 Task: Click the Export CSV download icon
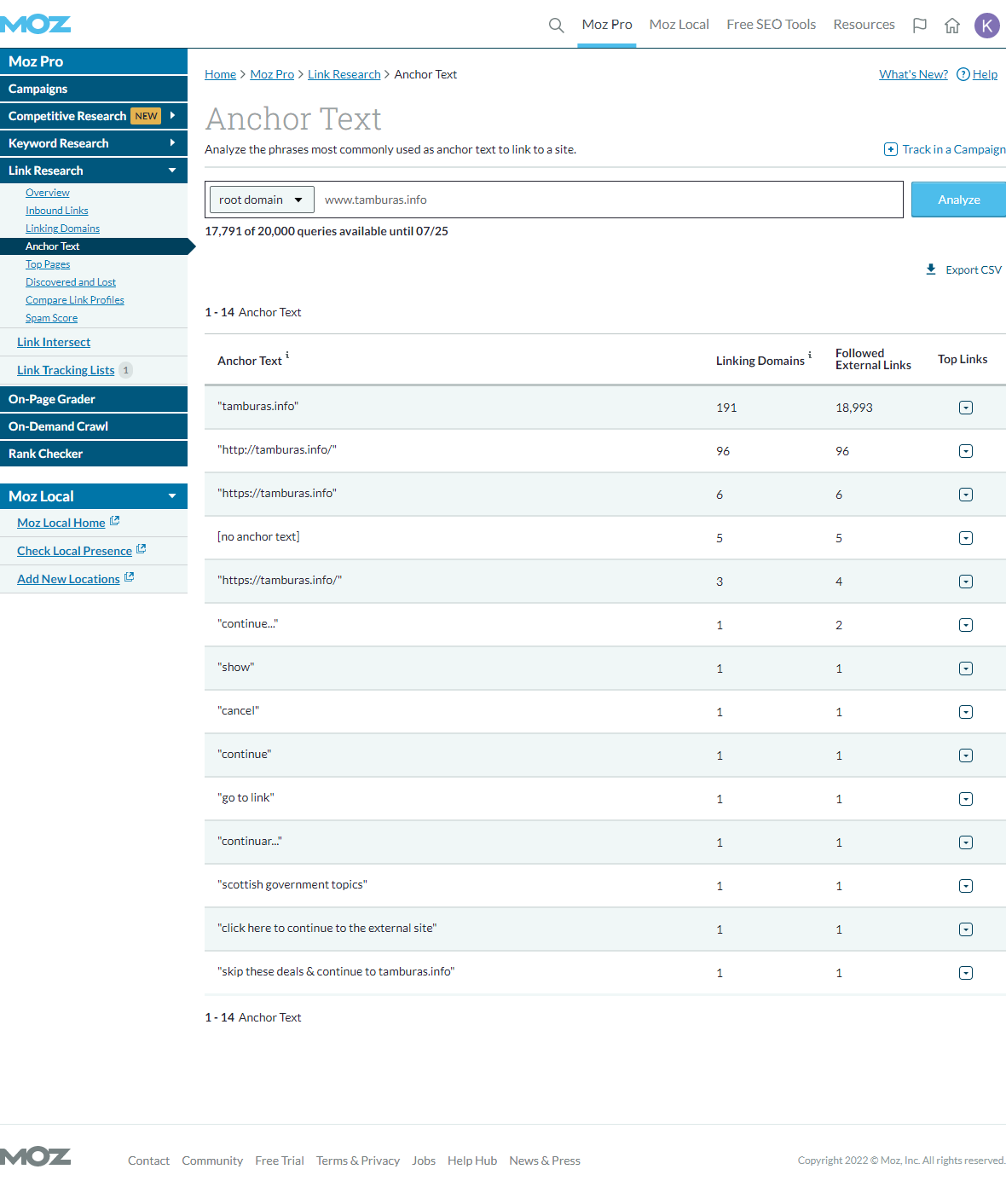pyautogui.click(x=931, y=269)
